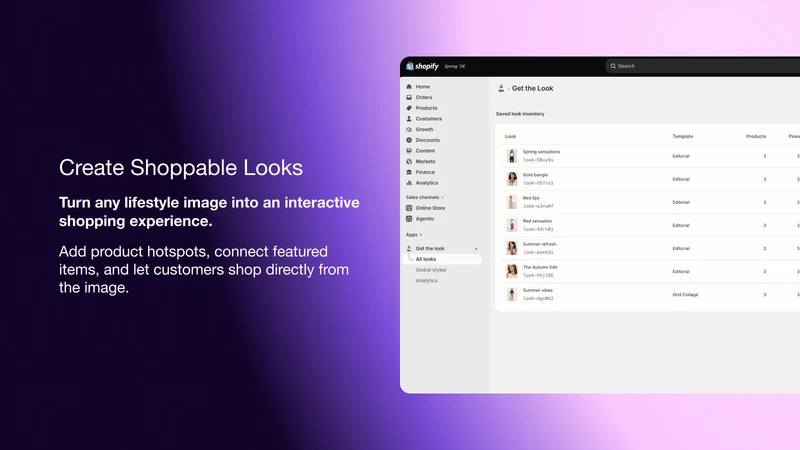Screen dimensions: 800x450
Task: Click the Content image icon
Action: click(x=409, y=151)
